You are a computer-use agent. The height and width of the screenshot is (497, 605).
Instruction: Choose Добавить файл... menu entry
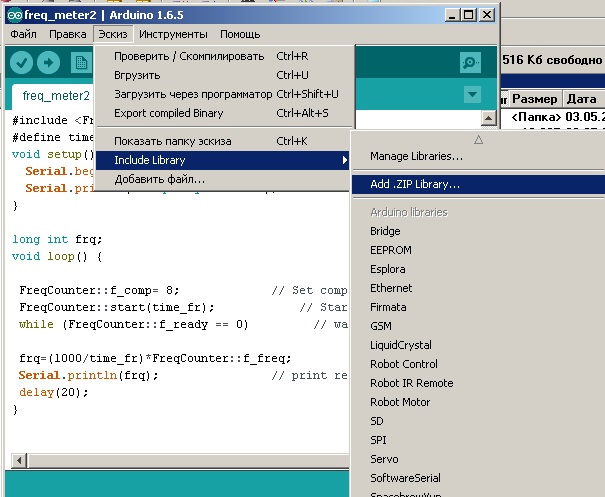pyautogui.click(x=222, y=179)
